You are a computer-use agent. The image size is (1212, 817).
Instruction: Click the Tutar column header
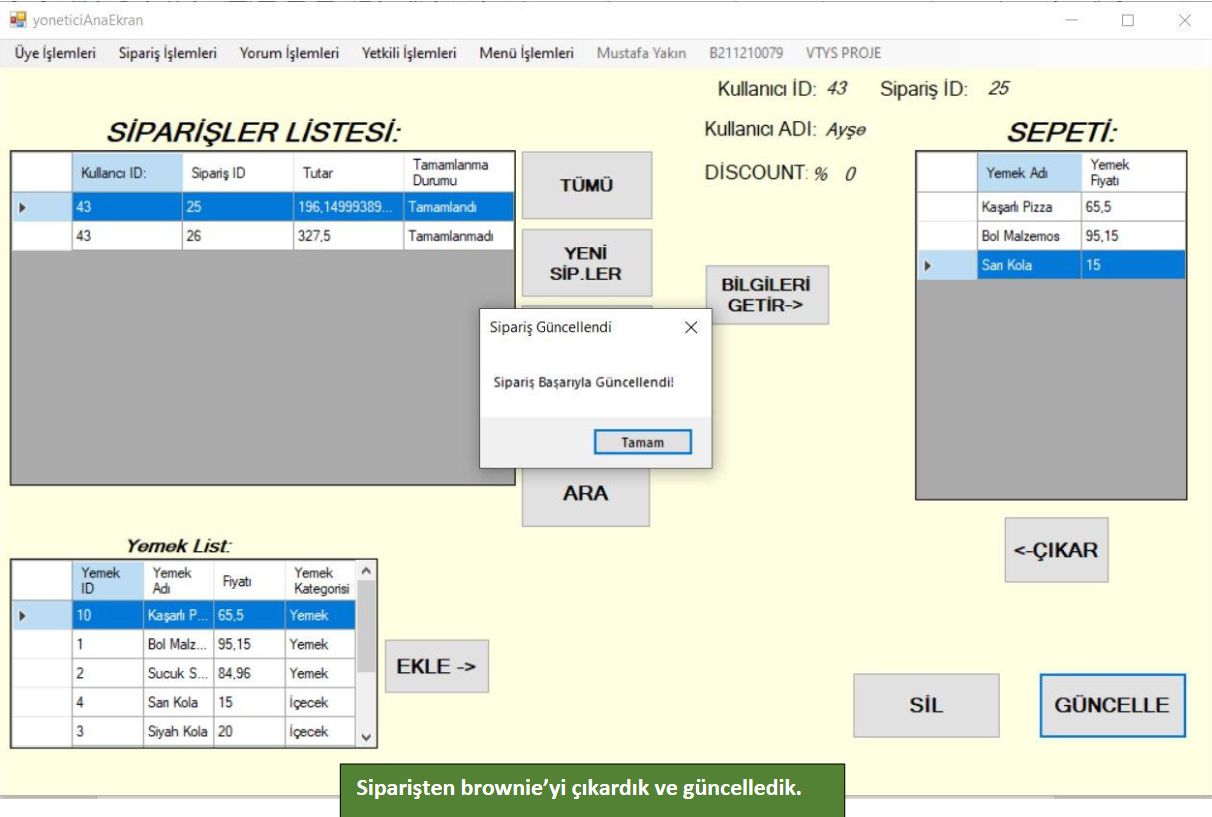(348, 173)
